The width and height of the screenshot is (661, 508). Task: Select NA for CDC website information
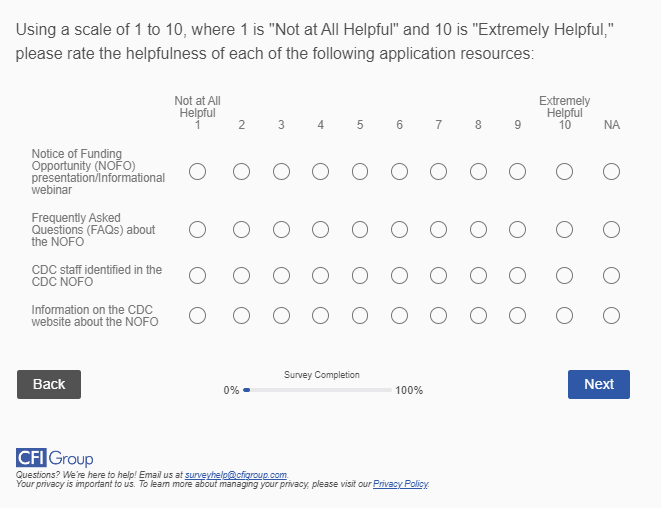point(612,316)
